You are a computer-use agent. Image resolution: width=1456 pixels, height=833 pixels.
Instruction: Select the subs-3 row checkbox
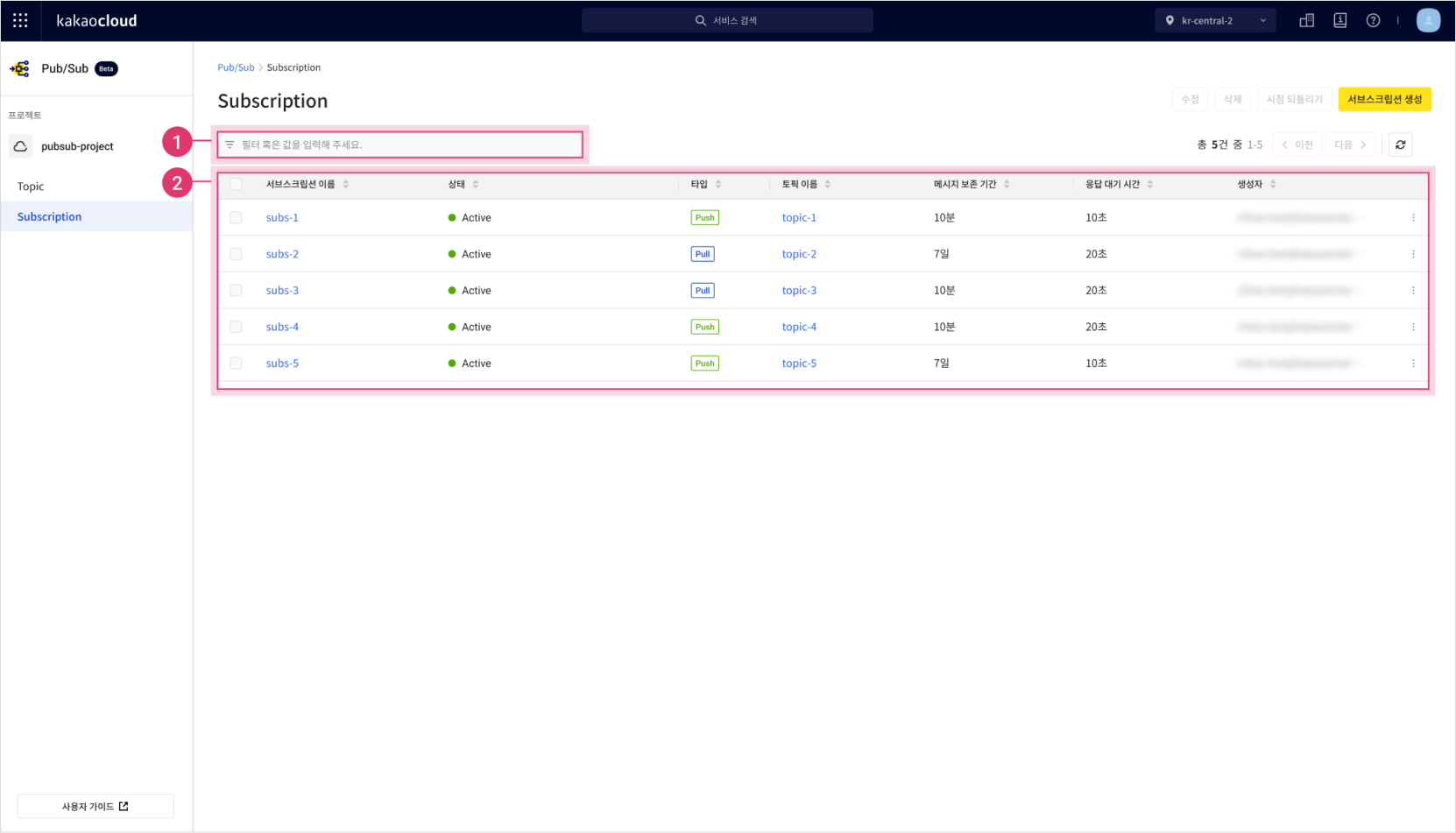[236, 290]
